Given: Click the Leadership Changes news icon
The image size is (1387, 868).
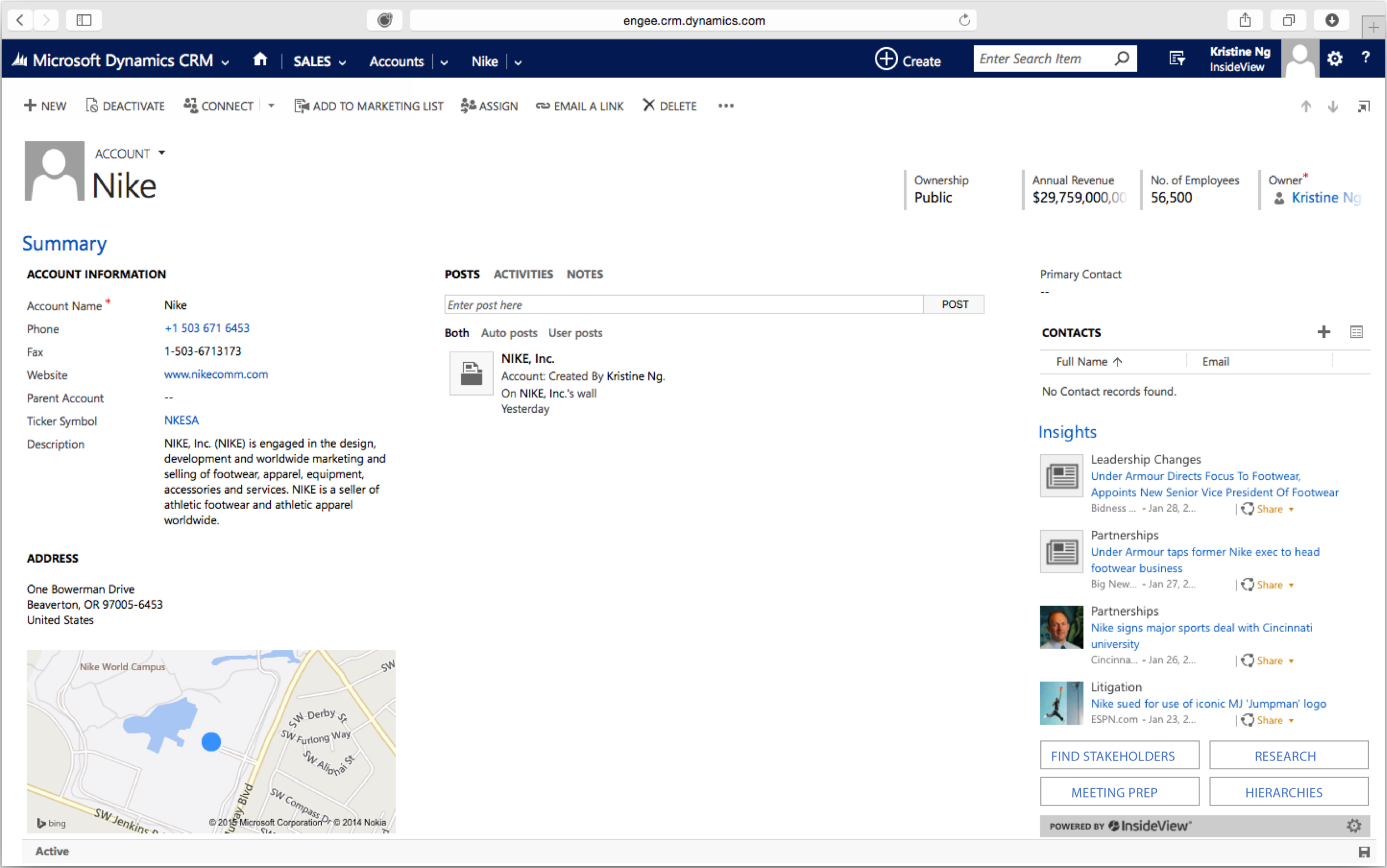Looking at the screenshot, I should [1061, 475].
